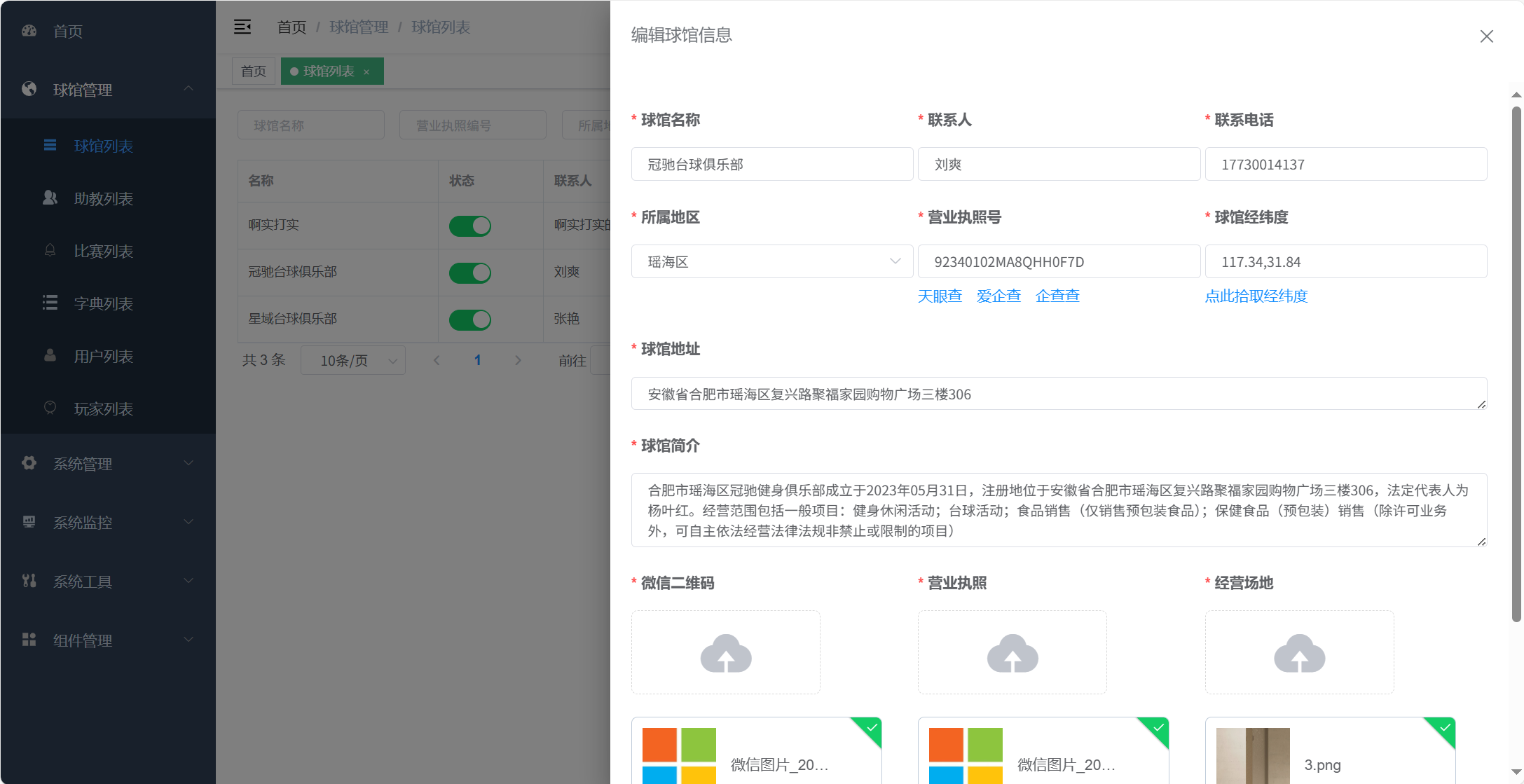Viewport: 1524px width, 784px height.
Task: Select 比赛列表 sidebar menu item
Action: 103,251
